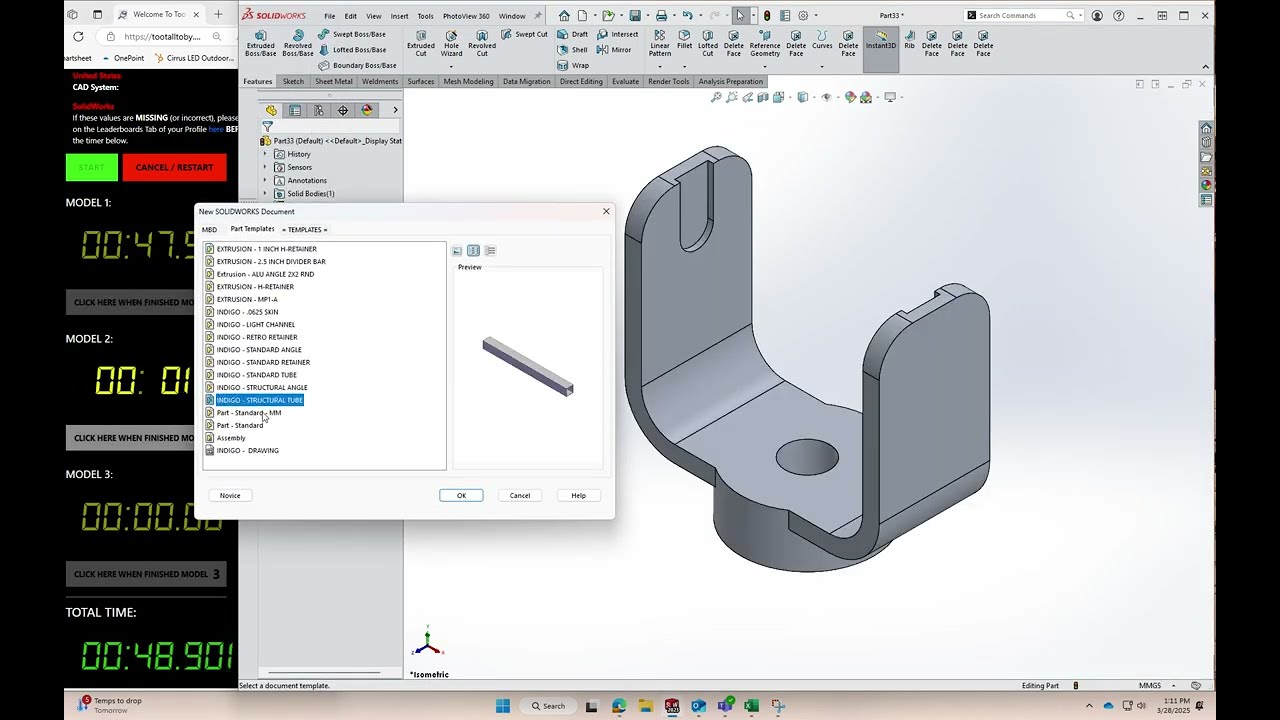Screen dimensions: 1280x720
Task: Click the Print icon in SolidWorks toolbar
Action: pos(661,15)
